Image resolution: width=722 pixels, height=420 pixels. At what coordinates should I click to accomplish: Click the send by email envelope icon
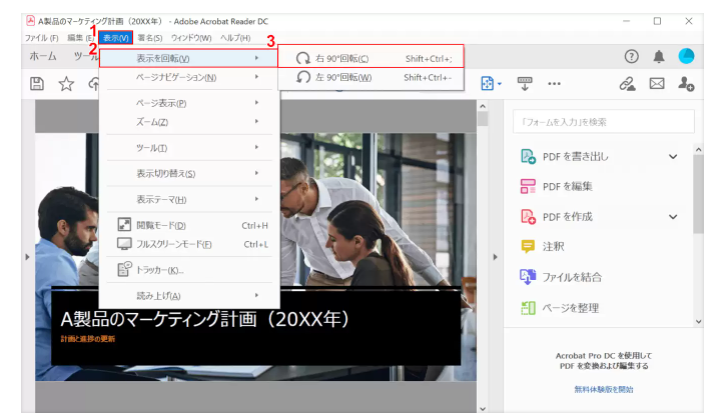(x=657, y=84)
